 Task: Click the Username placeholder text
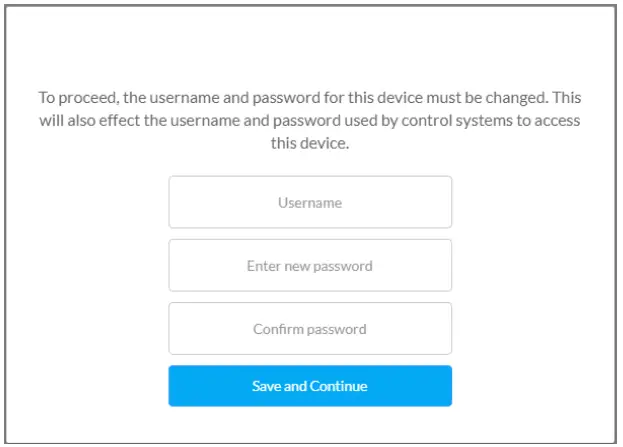point(310,203)
